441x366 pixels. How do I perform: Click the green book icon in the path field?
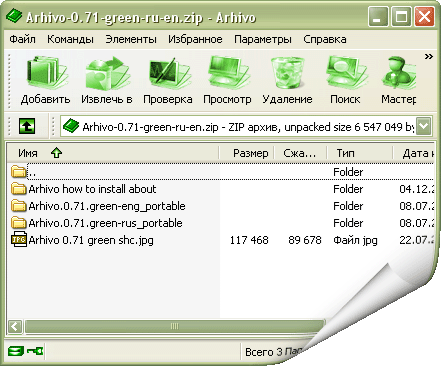pyautogui.click(x=71, y=126)
